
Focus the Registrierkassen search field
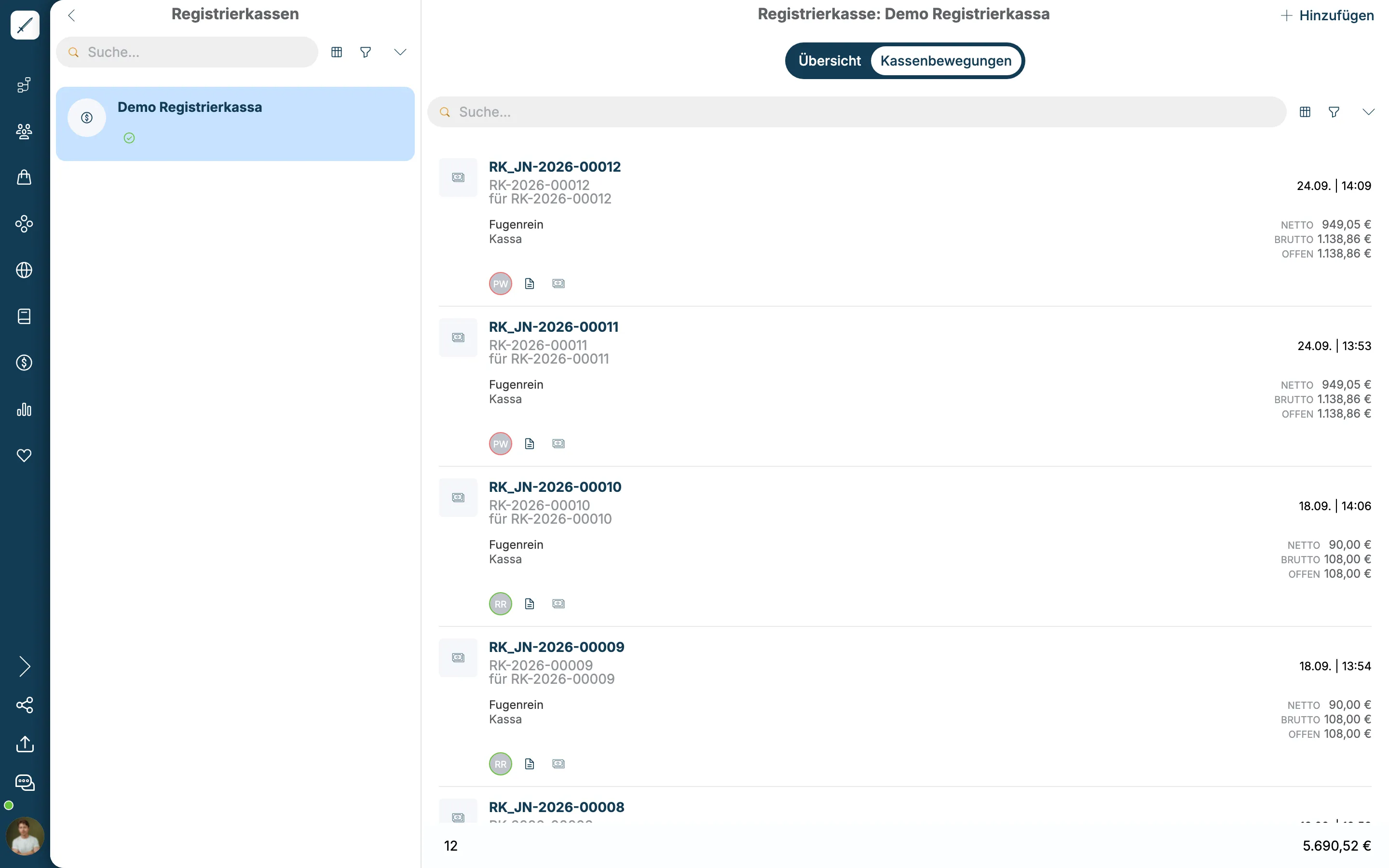point(187,52)
